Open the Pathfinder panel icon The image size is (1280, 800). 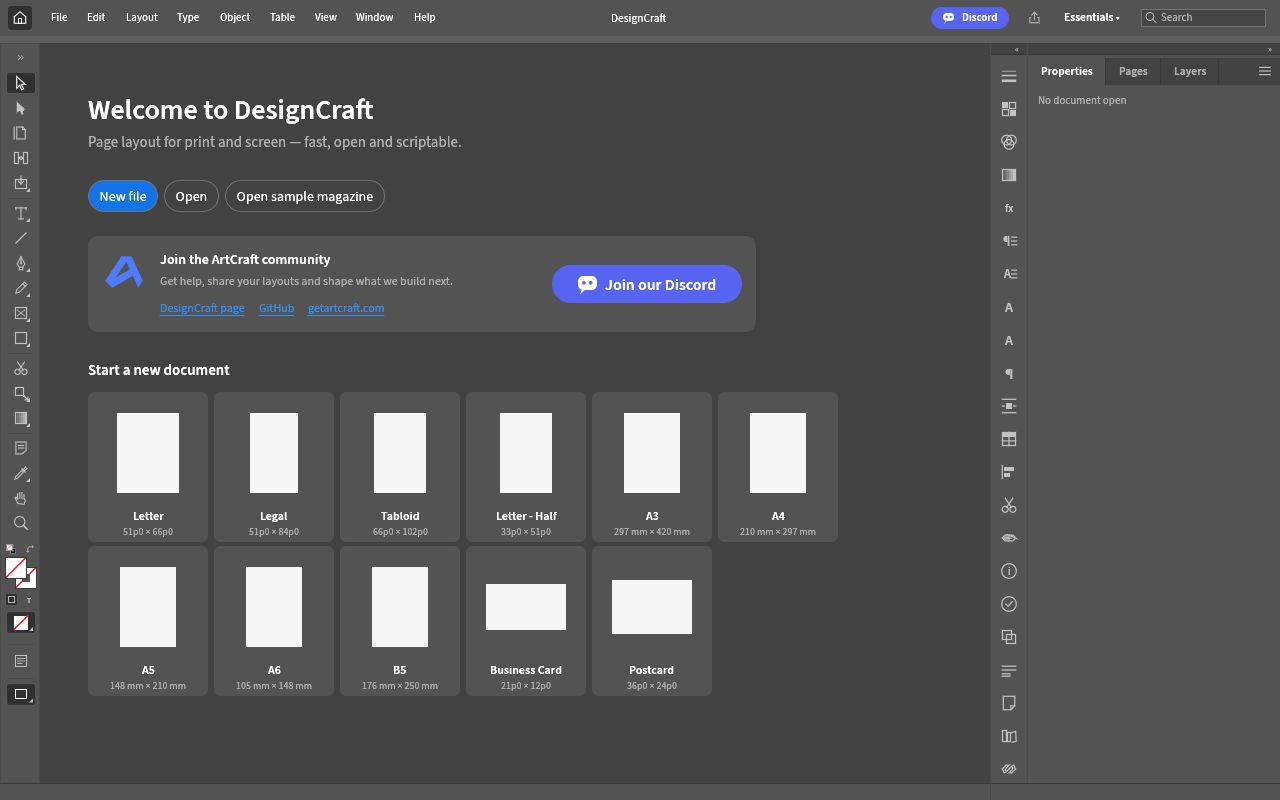pyautogui.click(x=1009, y=637)
